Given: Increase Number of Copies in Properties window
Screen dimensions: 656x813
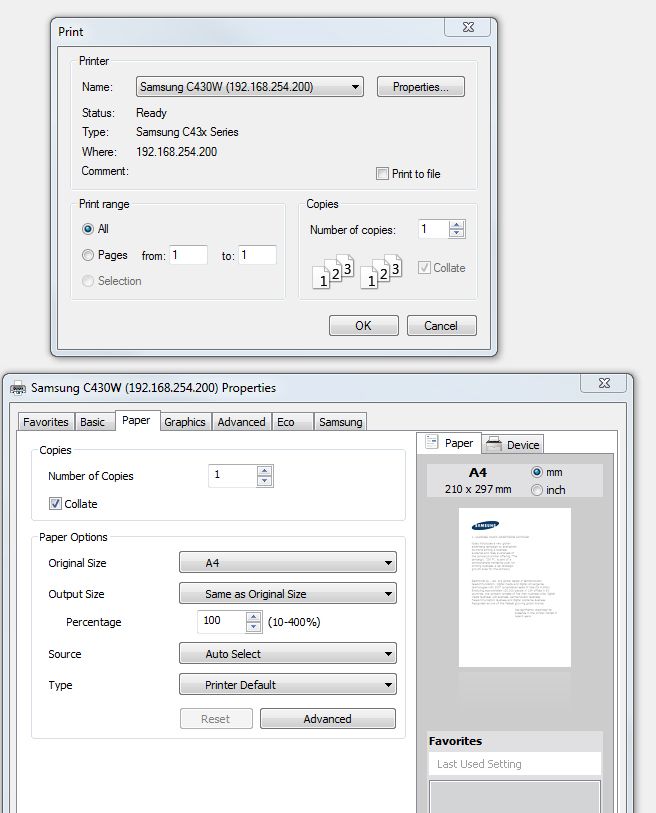Looking at the screenshot, I should [x=264, y=471].
